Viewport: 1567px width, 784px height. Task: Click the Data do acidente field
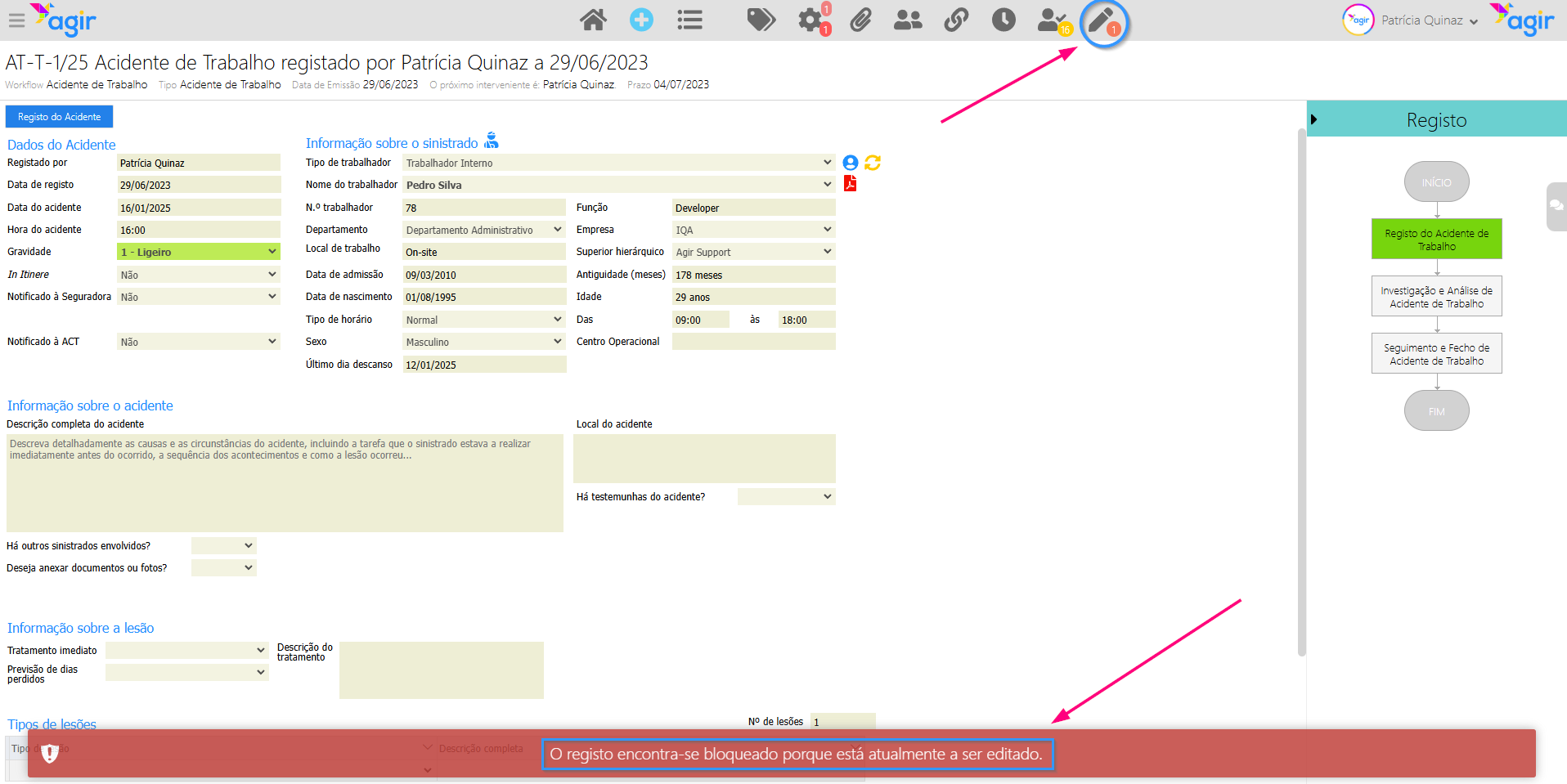(x=199, y=208)
